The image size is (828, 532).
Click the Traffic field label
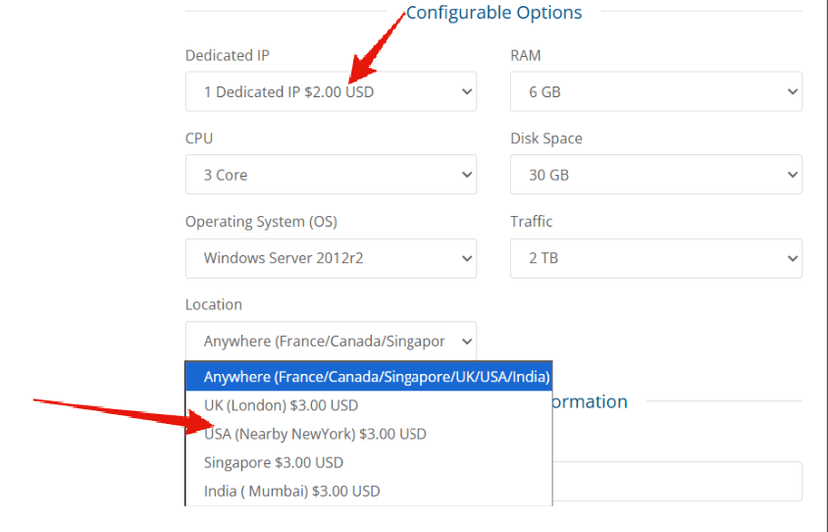click(531, 222)
